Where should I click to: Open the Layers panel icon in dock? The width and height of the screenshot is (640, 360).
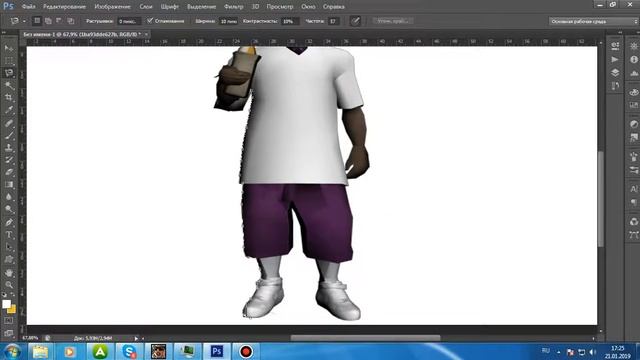tap(615, 73)
